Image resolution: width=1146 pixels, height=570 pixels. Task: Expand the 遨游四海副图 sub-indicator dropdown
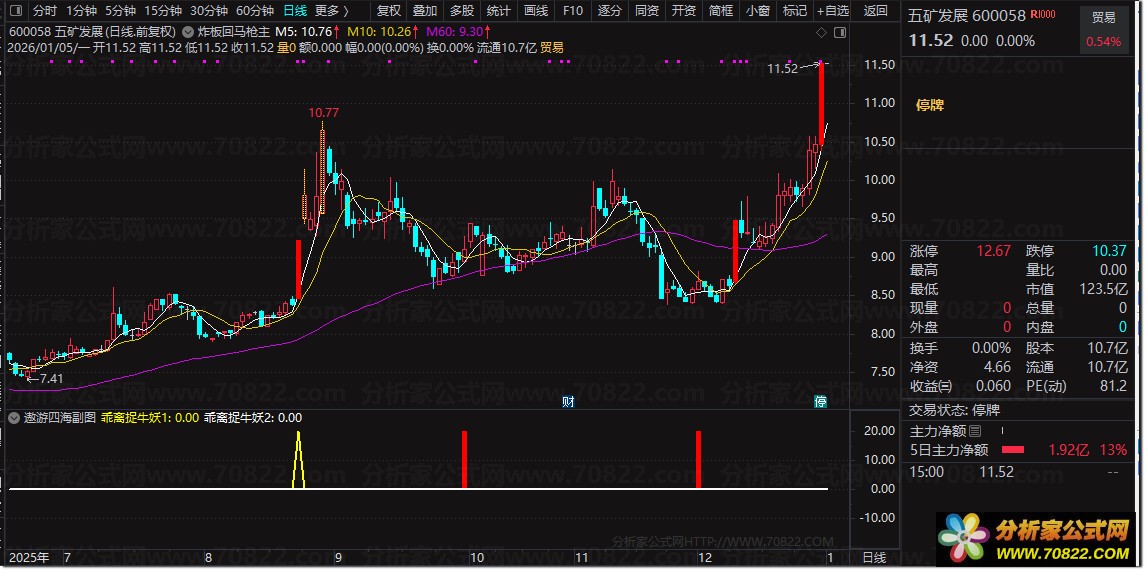point(13,418)
